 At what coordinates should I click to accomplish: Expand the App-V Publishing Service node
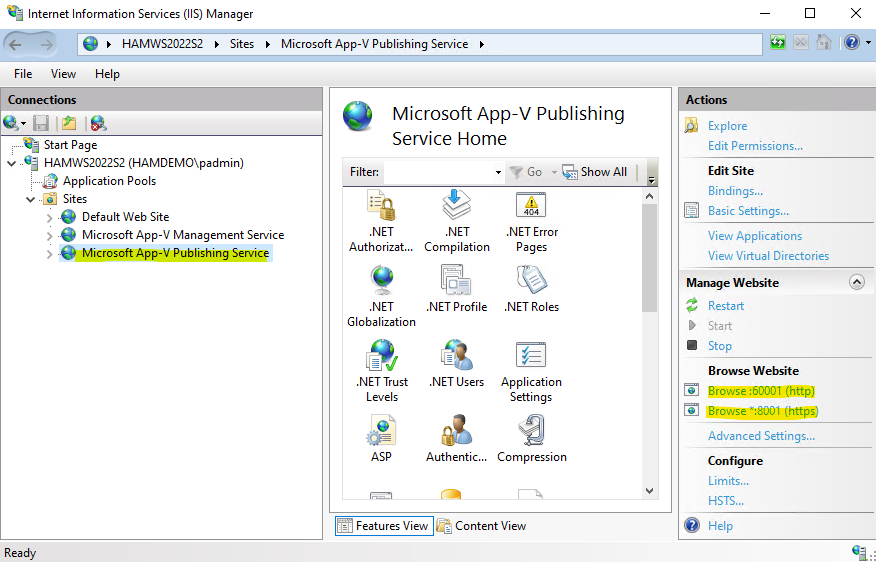[x=49, y=254]
